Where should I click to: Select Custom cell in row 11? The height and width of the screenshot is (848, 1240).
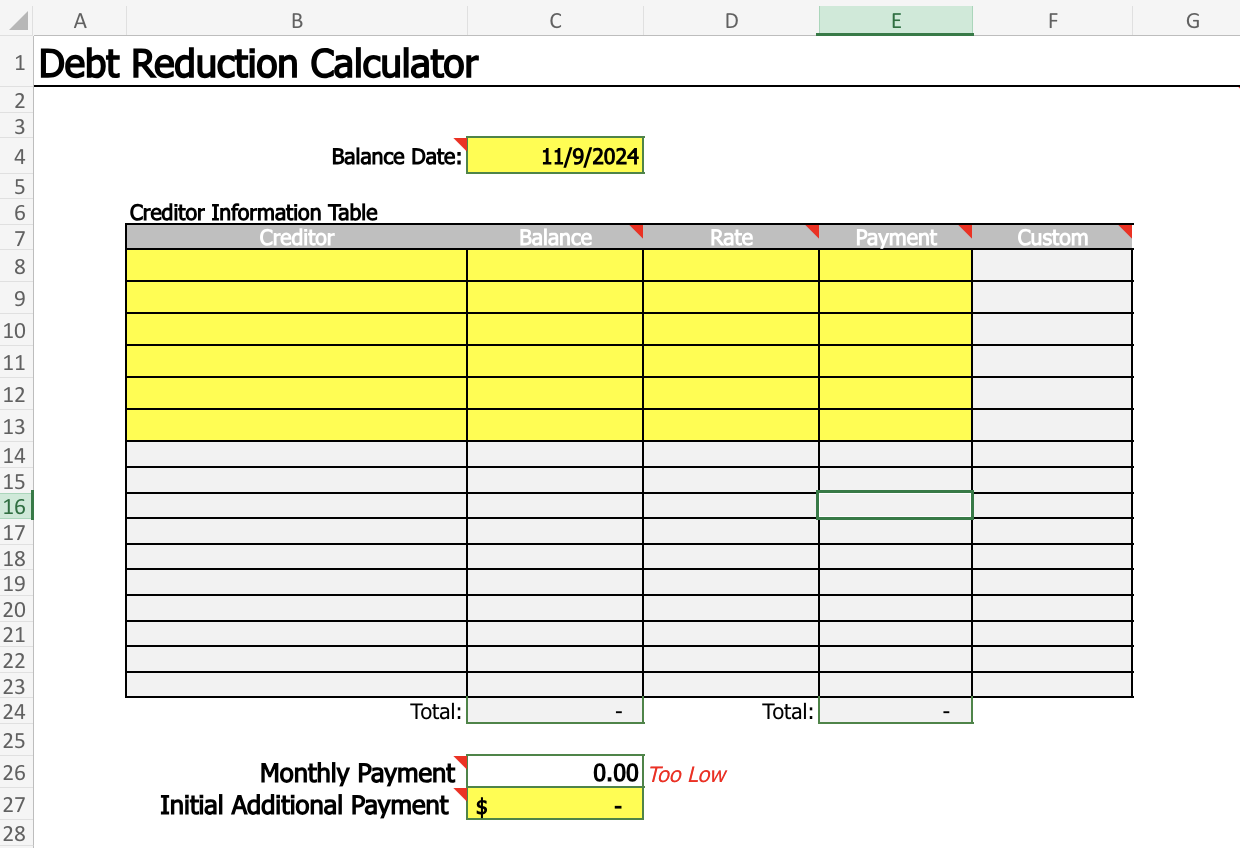[x=1052, y=361]
